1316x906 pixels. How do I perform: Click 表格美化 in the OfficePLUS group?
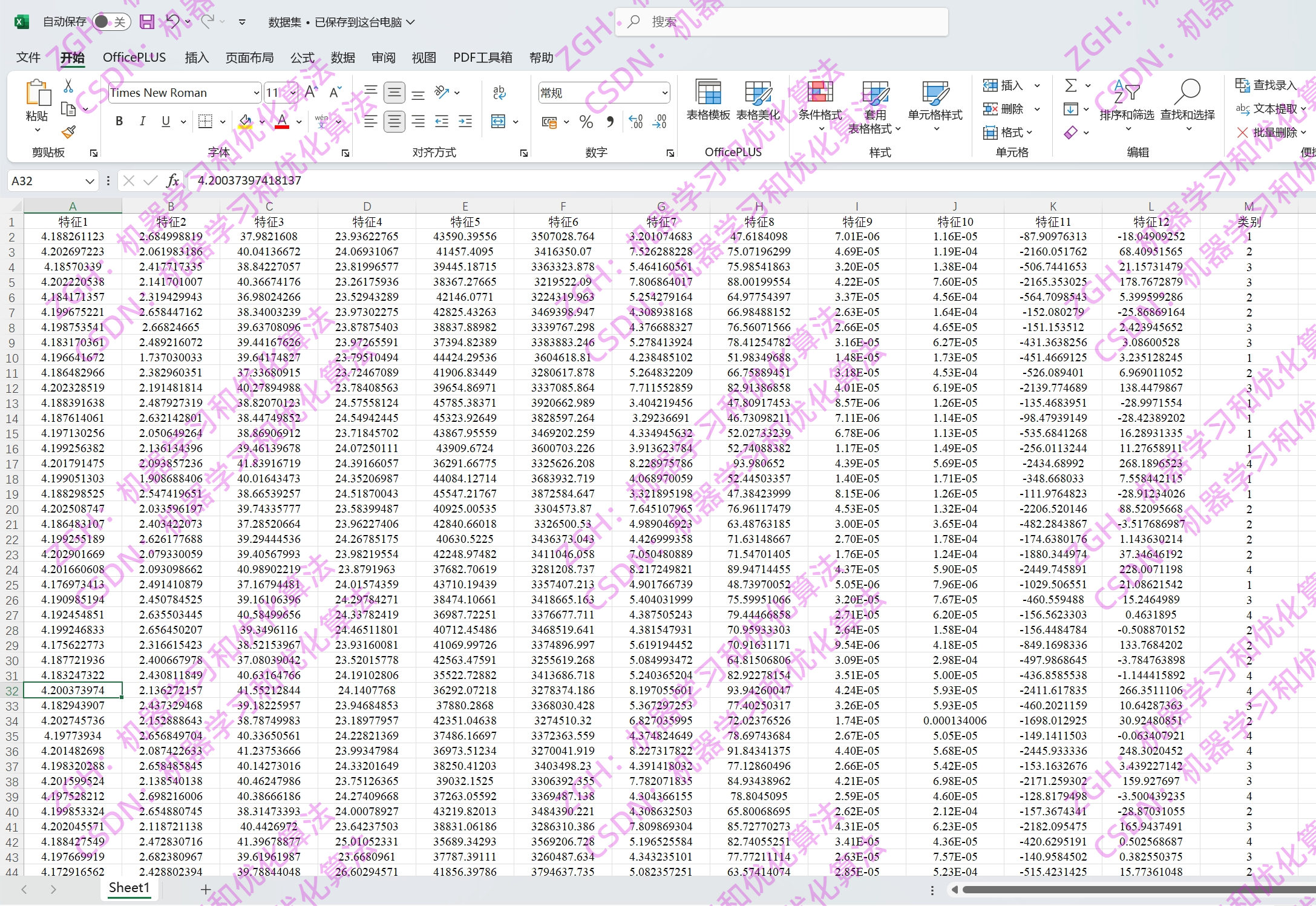tap(758, 100)
